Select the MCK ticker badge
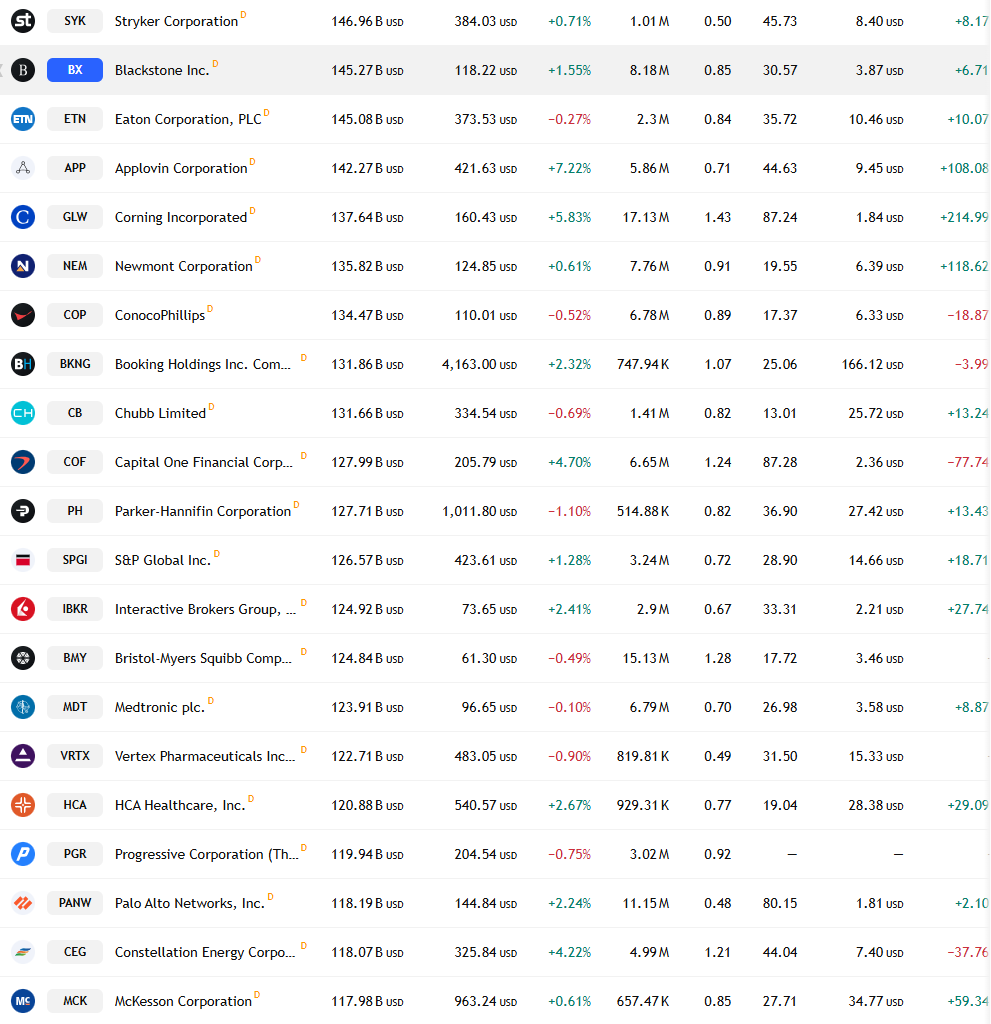991x1024 pixels. pyautogui.click(x=75, y=1000)
